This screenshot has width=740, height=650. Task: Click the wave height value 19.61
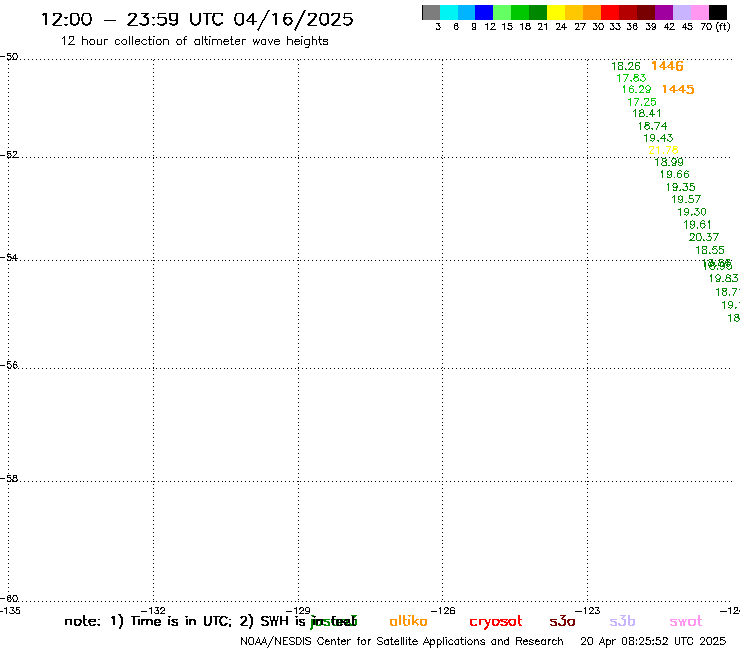(697, 225)
